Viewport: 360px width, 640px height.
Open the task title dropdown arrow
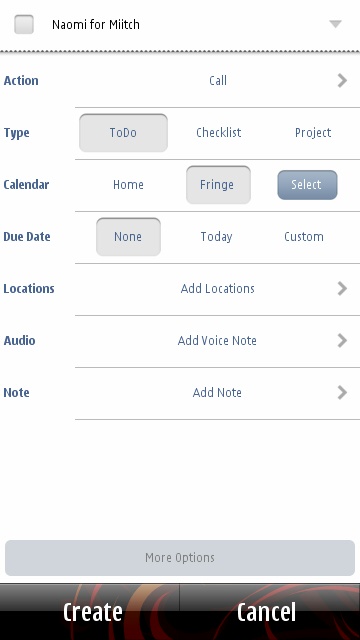335,24
